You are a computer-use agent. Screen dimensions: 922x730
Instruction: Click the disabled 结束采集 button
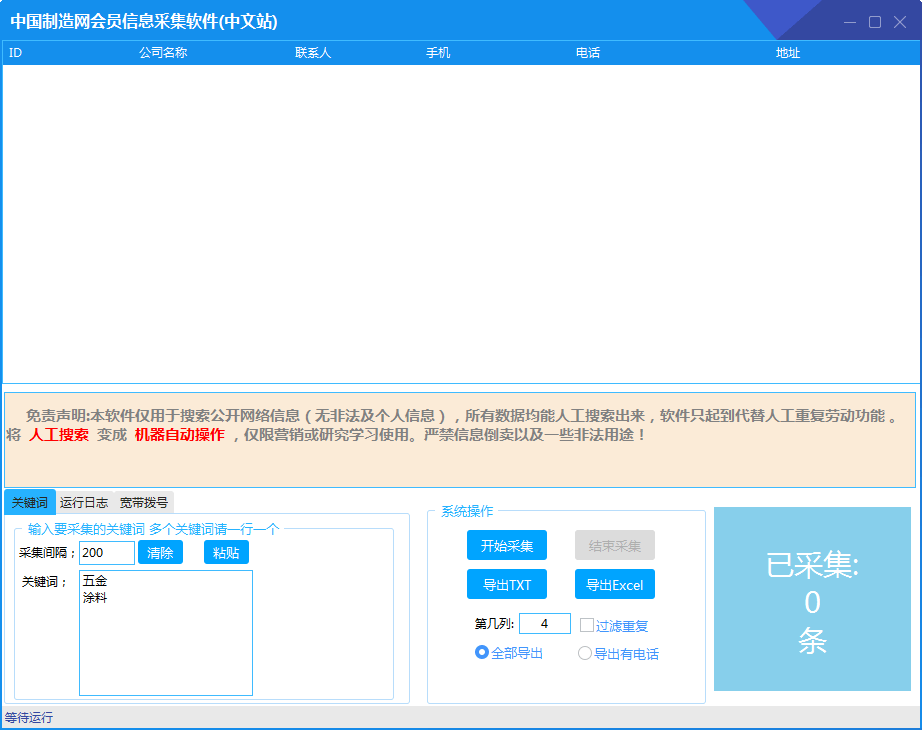(614, 545)
